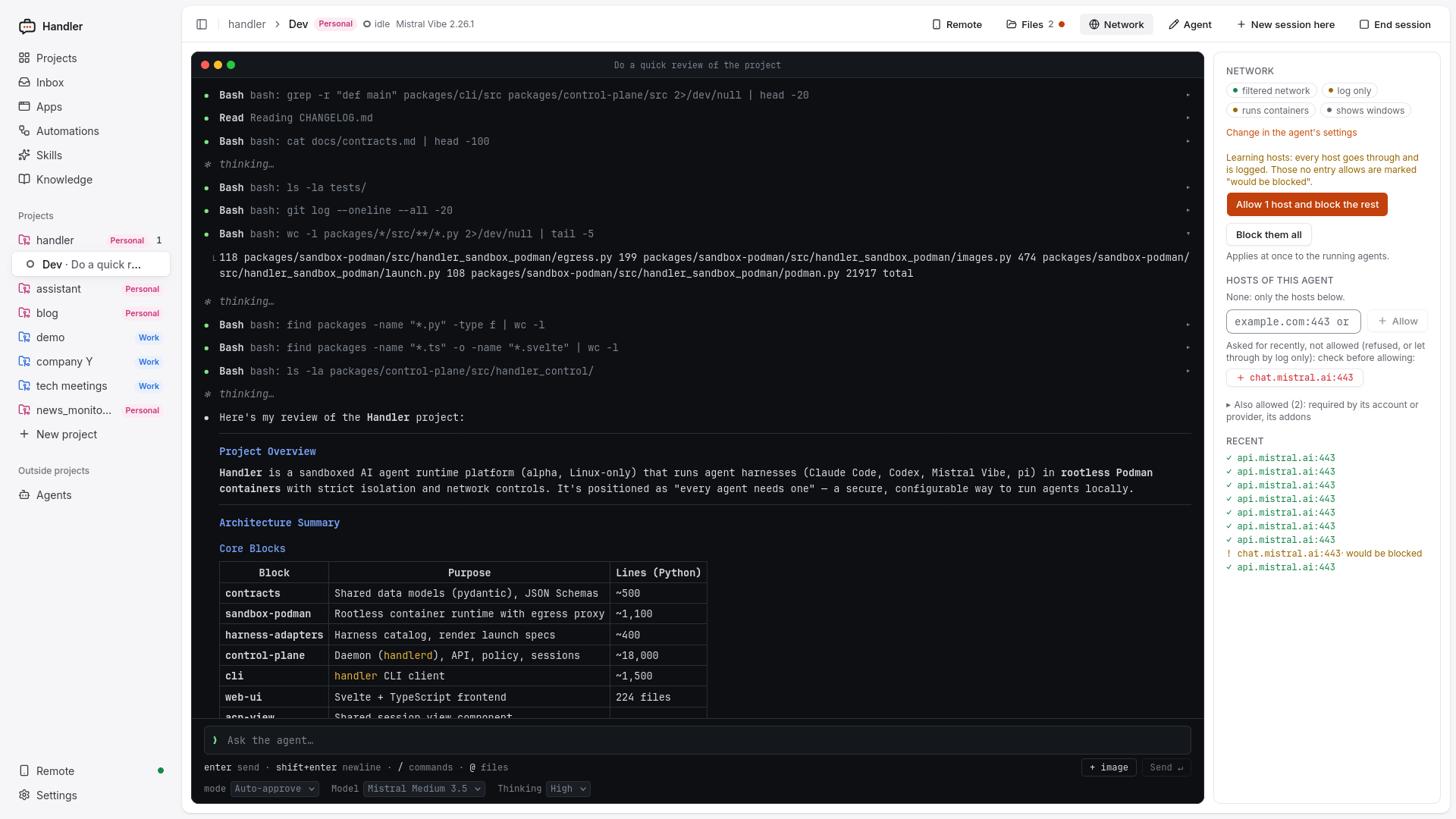
Task: Start a New session here
Action: 1285,24
